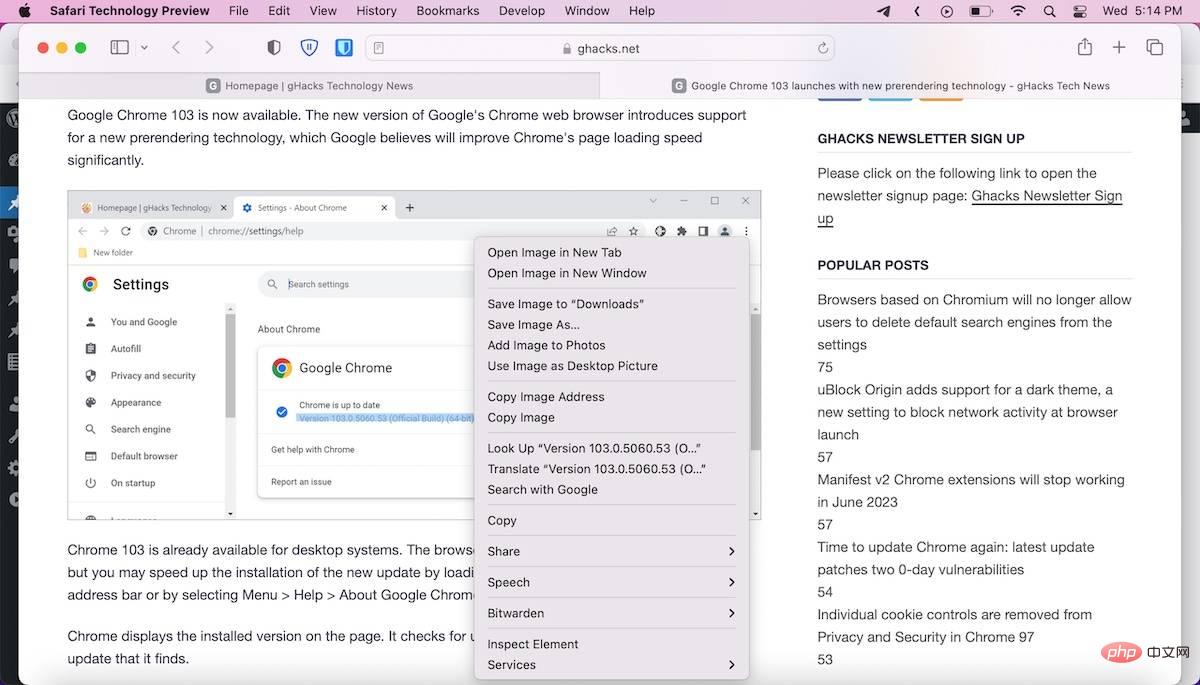This screenshot has width=1200, height=685.
Task: Choose the plain Copy context menu item
Action: (x=611, y=520)
